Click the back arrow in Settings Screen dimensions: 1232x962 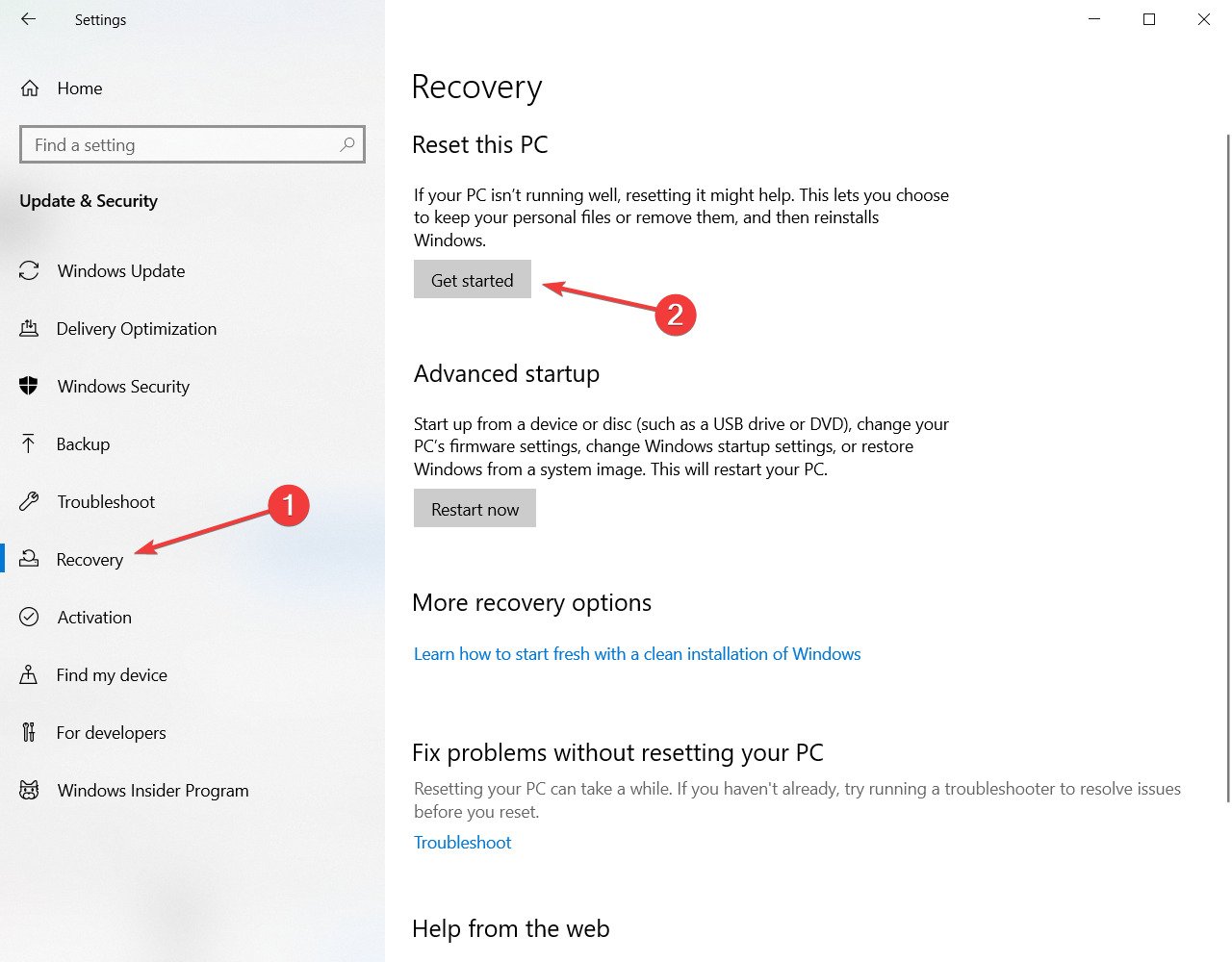coord(28,19)
